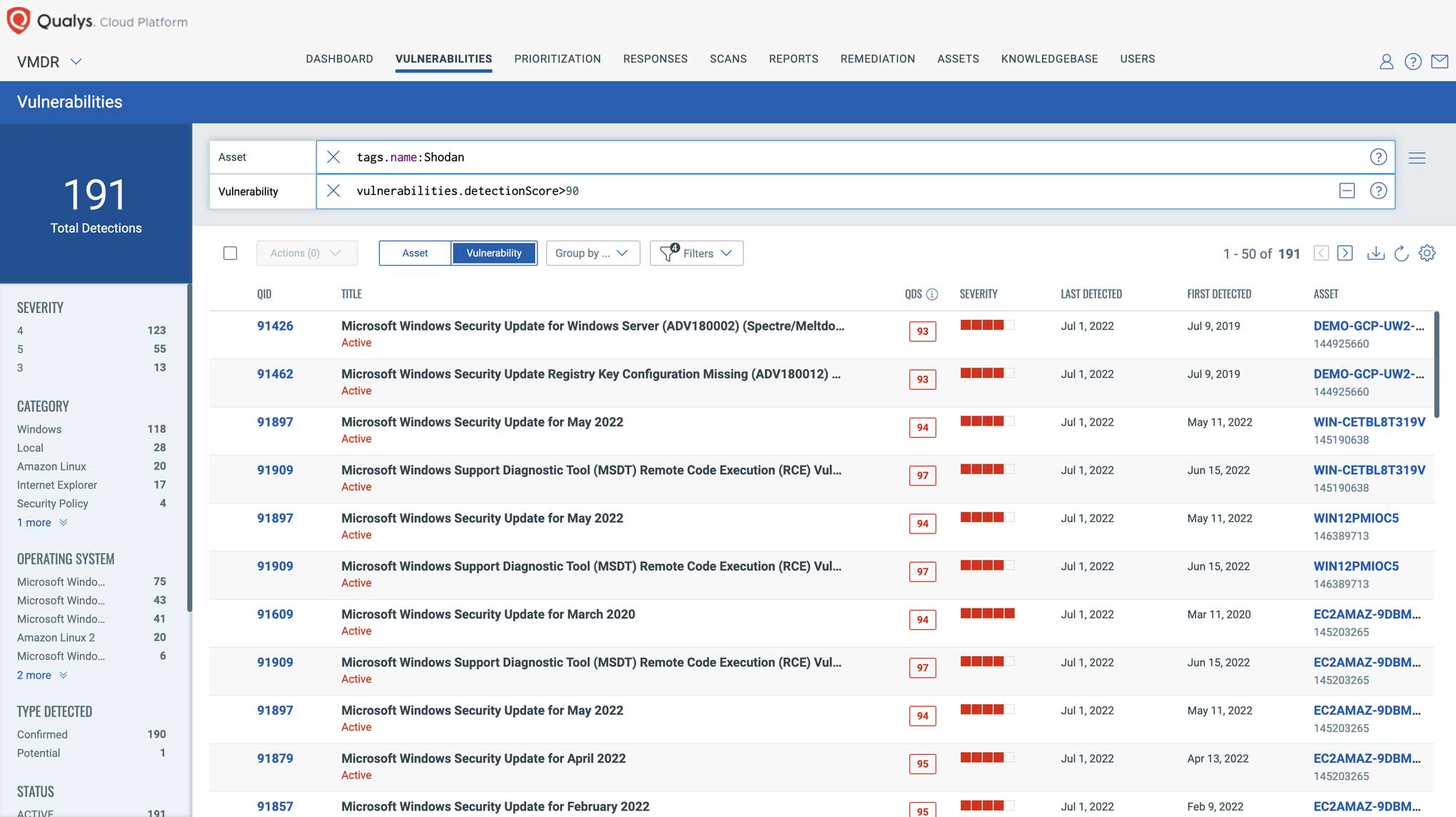1456x817 pixels.
Task: Open the KnowledgeBase tab
Action: tap(1049, 59)
